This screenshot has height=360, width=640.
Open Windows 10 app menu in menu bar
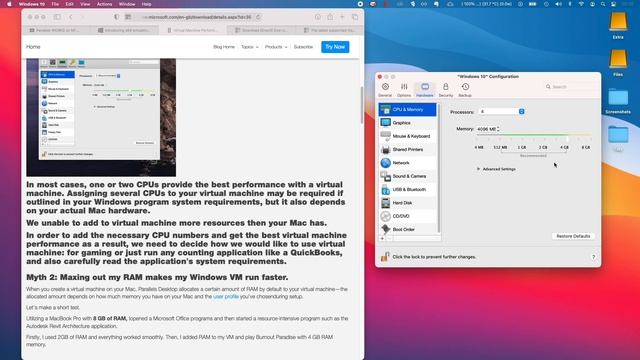pyautogui.click(x=32, y=4)
